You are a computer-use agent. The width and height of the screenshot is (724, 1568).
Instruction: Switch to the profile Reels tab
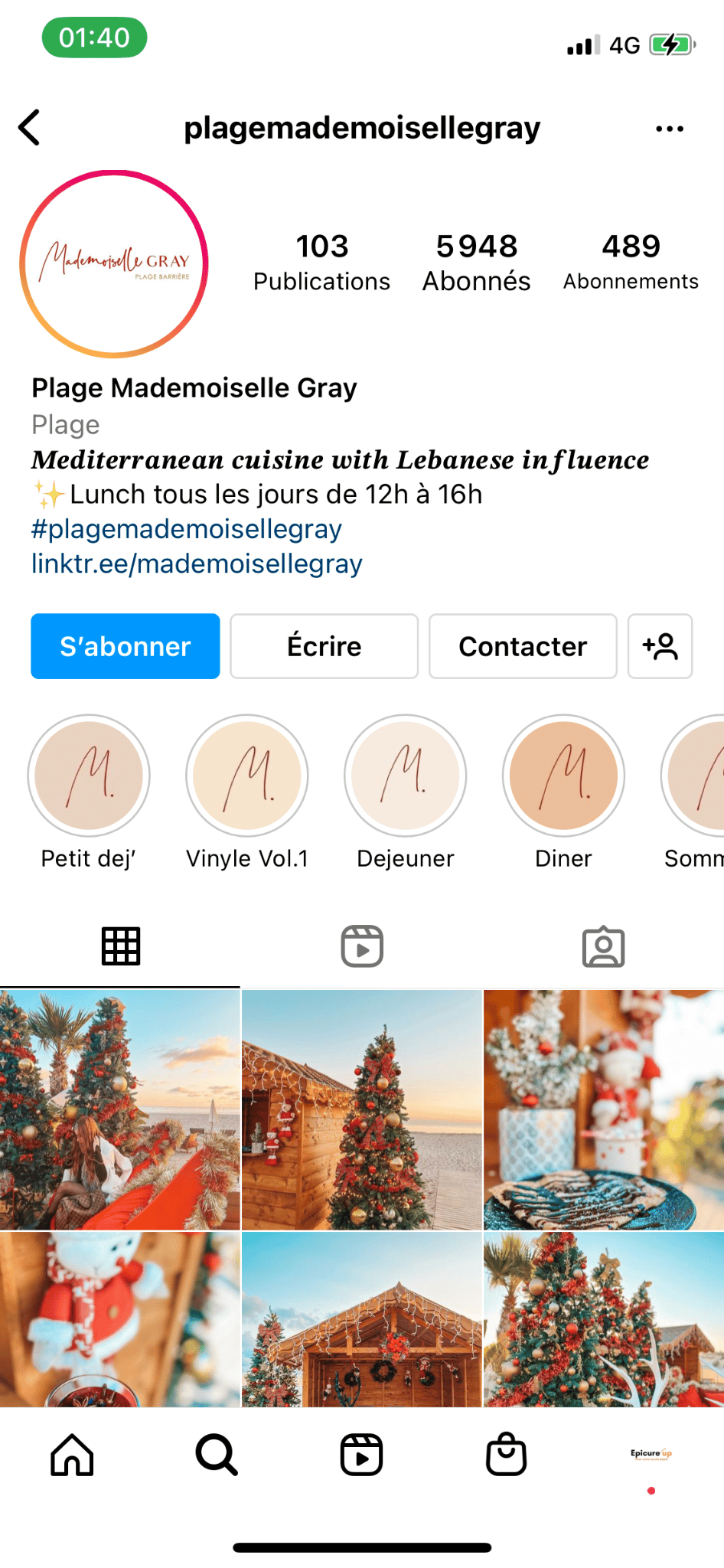362,946
